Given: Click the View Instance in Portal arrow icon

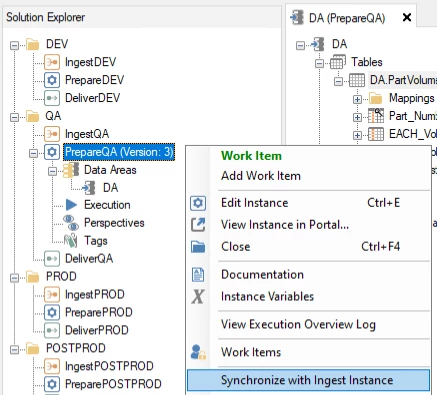Looking at the screenshot, I should click(x=198, y=225).
